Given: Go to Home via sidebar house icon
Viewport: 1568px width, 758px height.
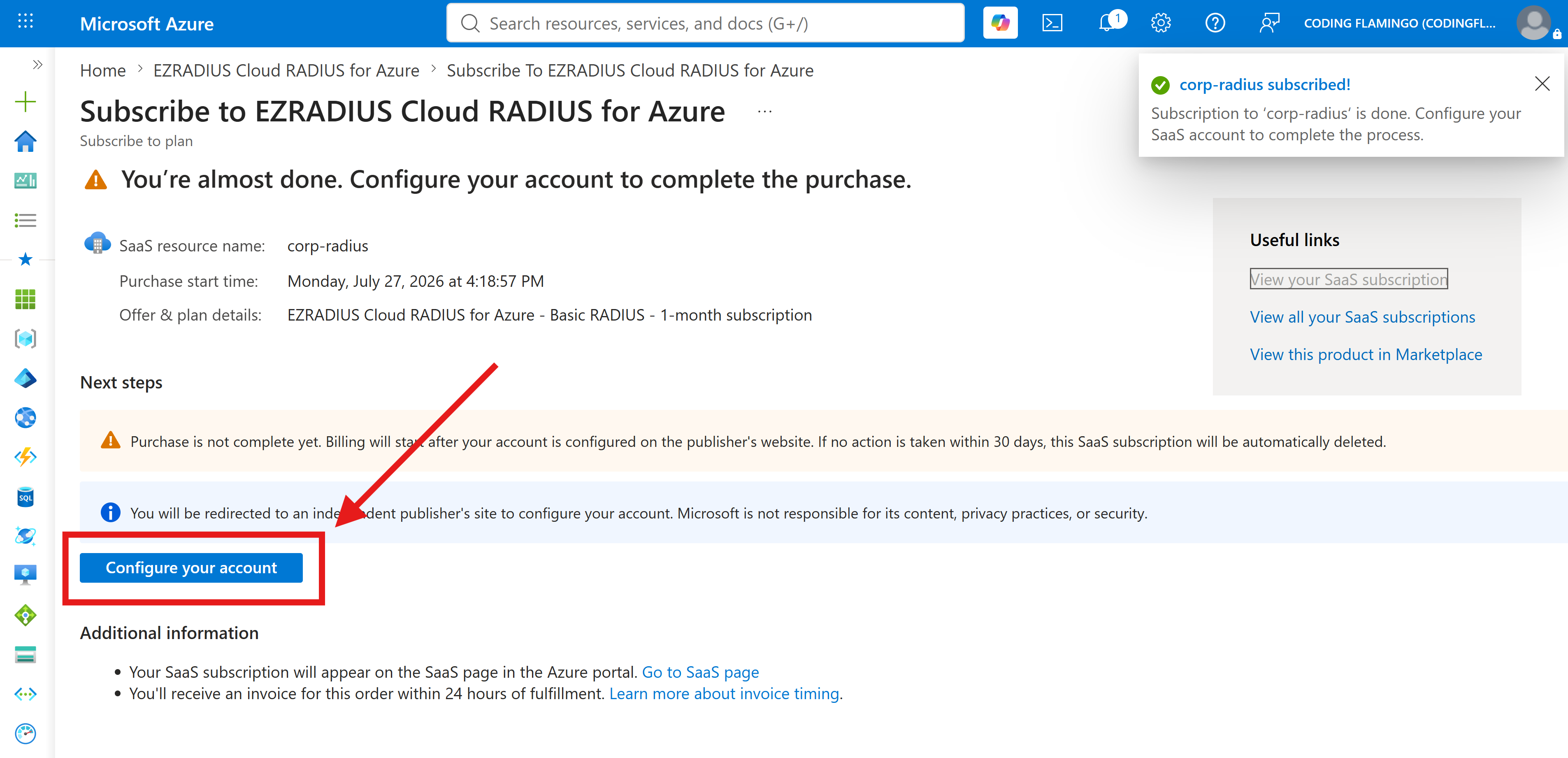Looking at the screenshot, I should (26, 141).
